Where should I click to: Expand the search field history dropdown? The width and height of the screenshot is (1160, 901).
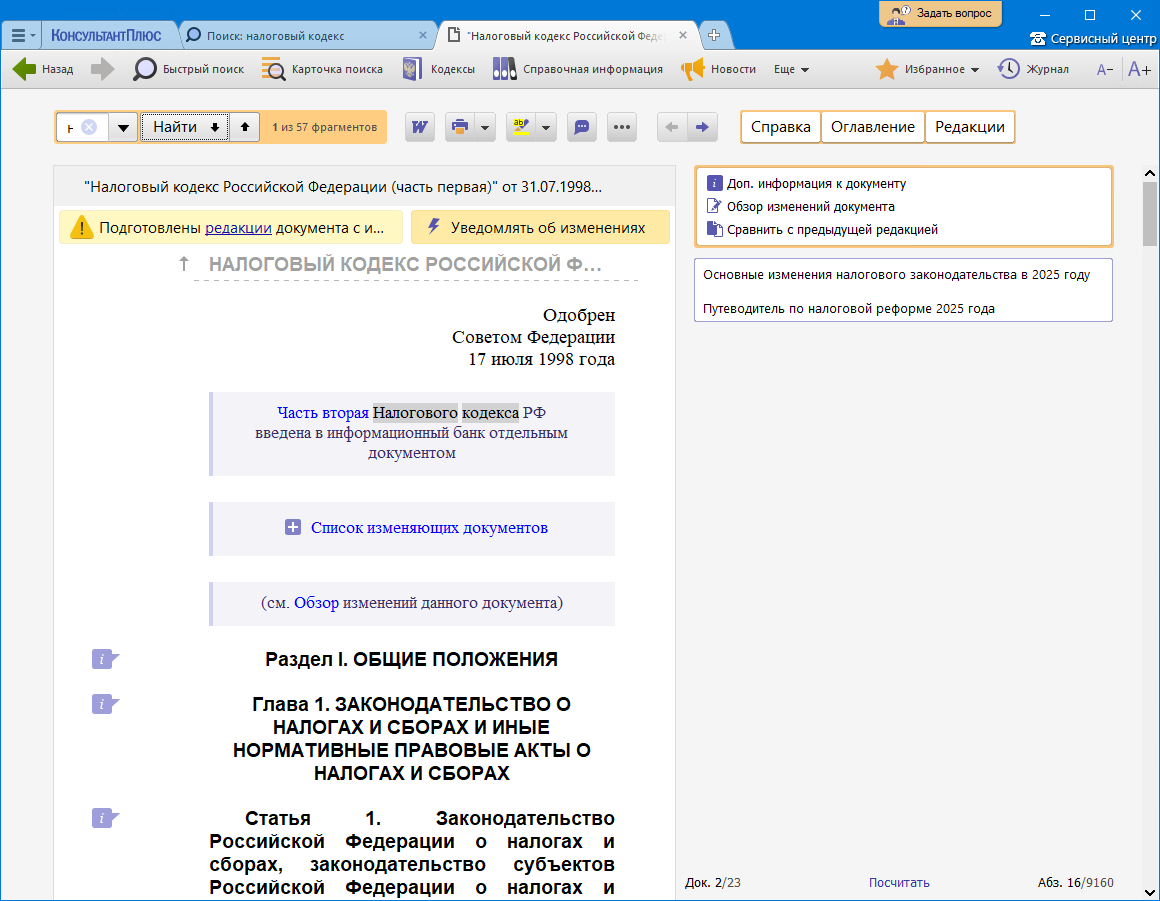click(123, 127)
